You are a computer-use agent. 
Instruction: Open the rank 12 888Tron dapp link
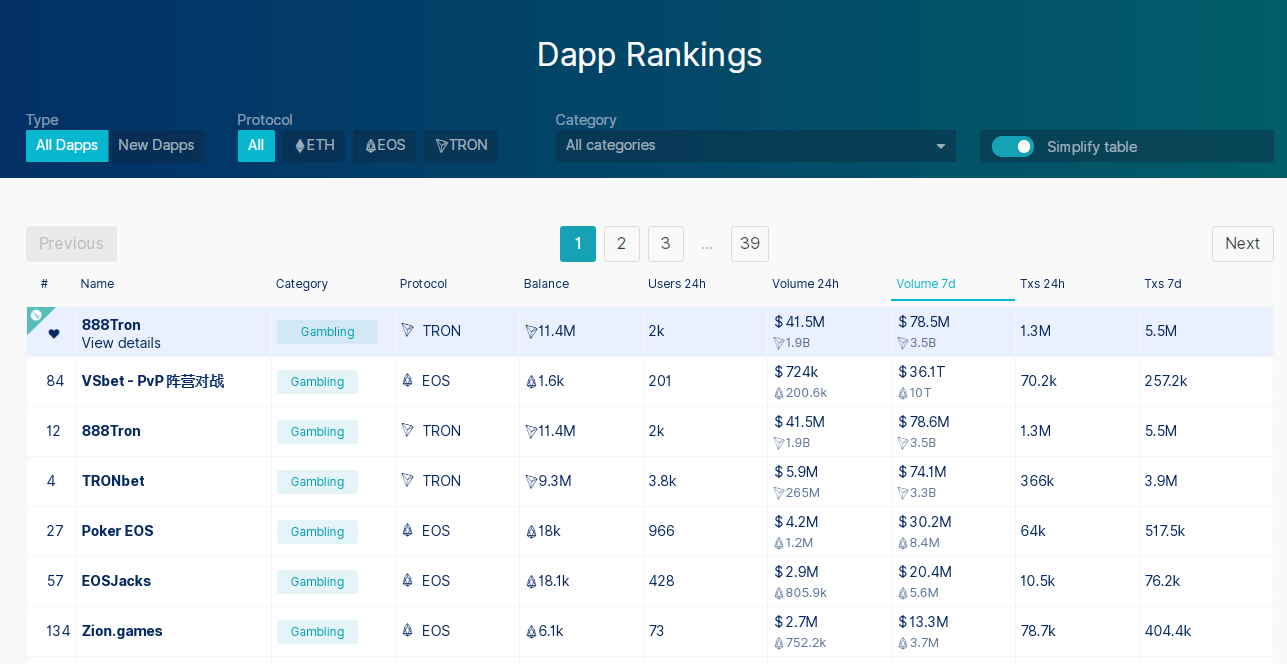(111, 431)
